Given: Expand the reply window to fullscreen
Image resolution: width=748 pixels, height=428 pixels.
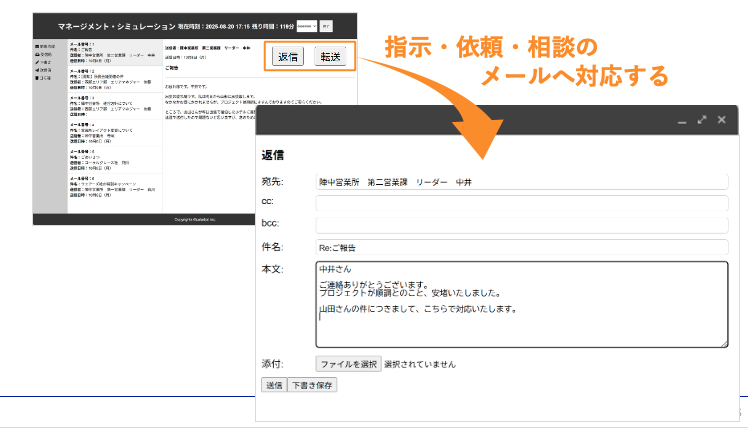Looking at the screenshot, I should click(702, 120).
